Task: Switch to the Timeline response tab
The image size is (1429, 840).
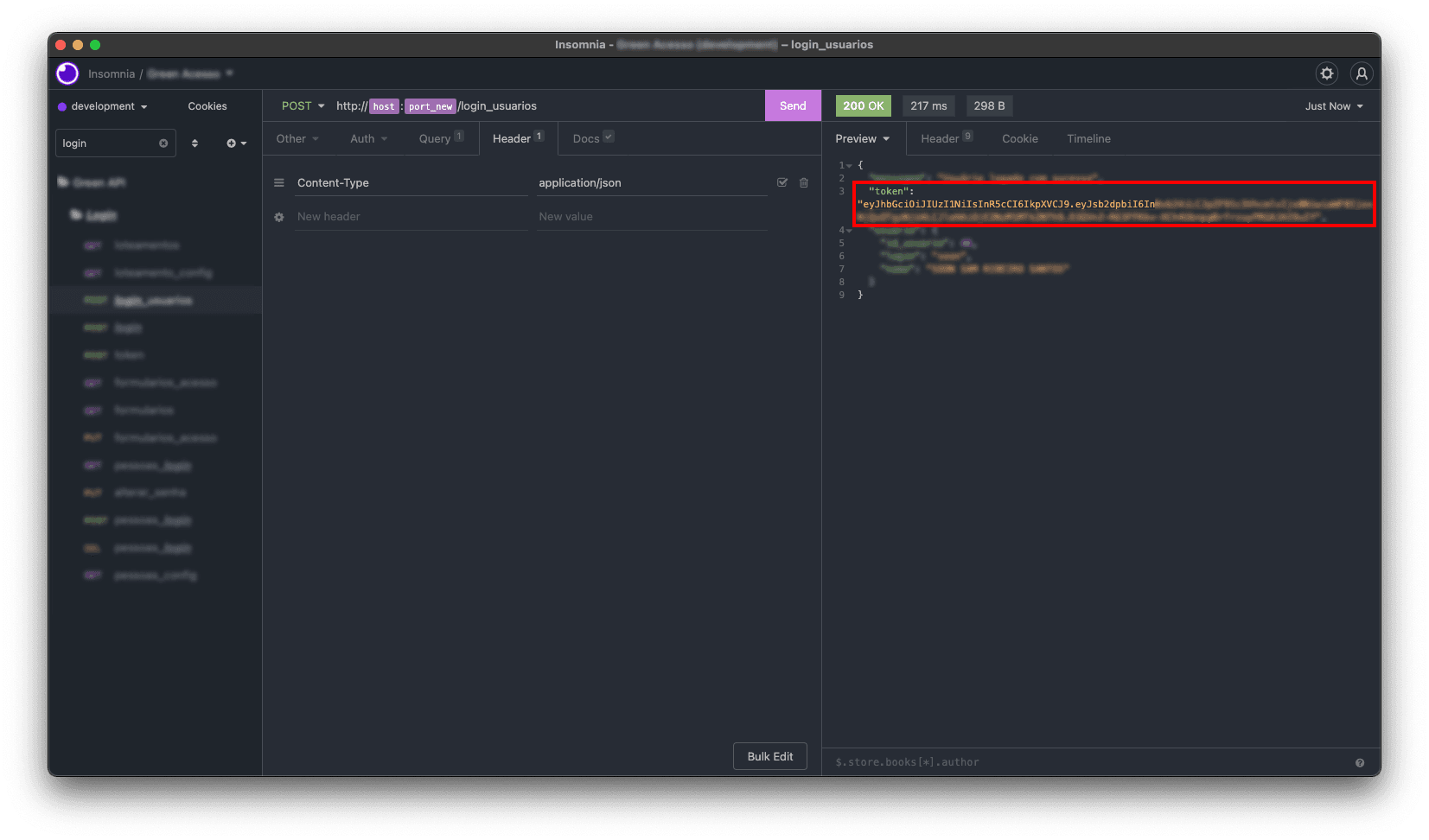Action: (x=1088, y=139)
